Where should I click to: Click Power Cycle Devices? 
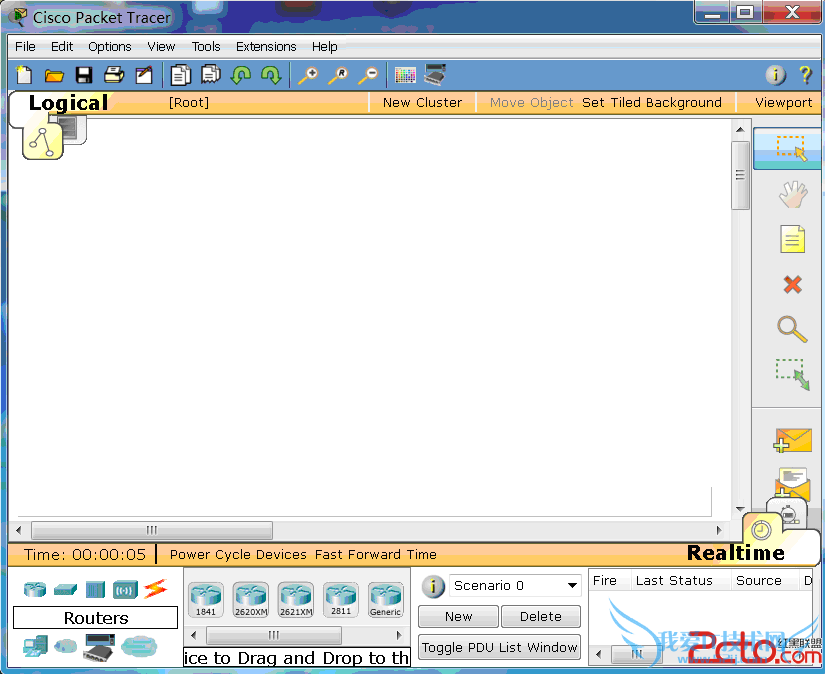[238, 555]
